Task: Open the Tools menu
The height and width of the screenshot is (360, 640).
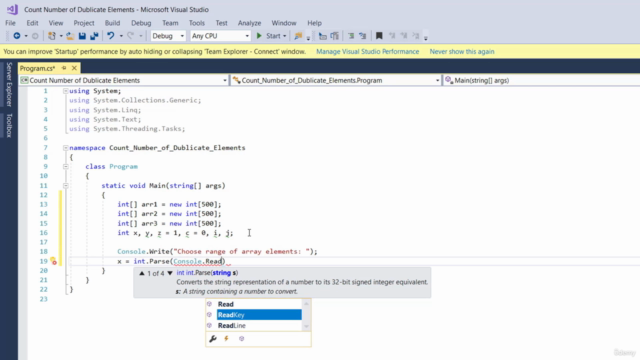Action: point(197,23)
